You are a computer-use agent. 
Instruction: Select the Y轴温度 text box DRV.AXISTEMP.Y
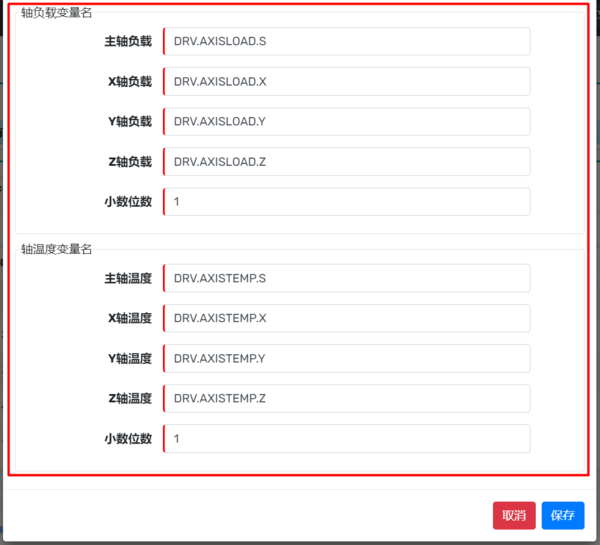[x=346, y=358]
